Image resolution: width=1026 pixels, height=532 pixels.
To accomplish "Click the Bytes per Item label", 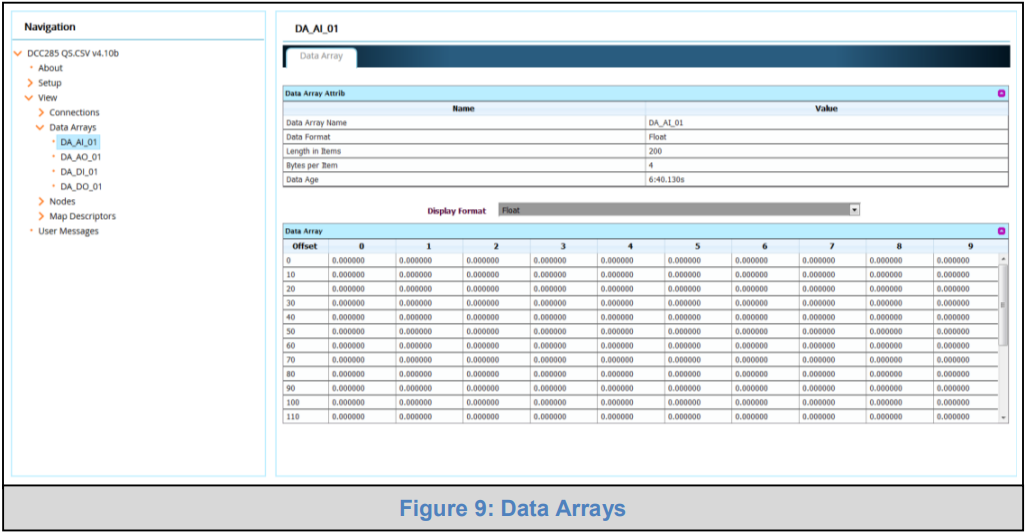I will click(311, 166).
